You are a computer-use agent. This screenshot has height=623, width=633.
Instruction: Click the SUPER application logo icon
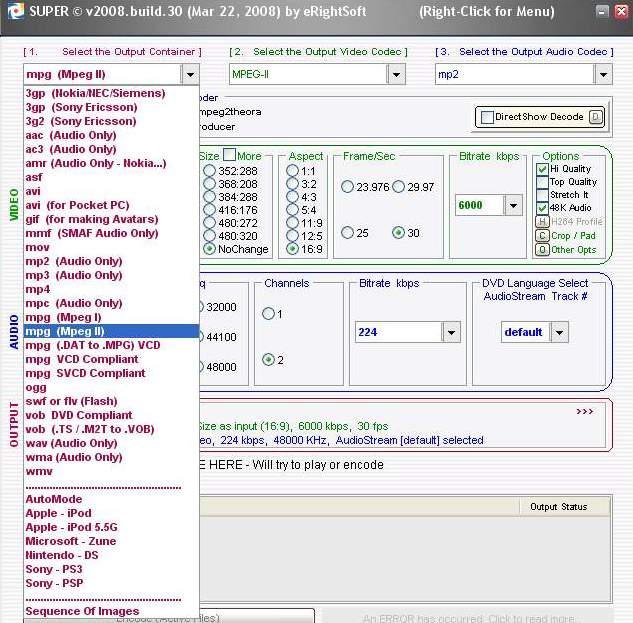coord(16,11)
